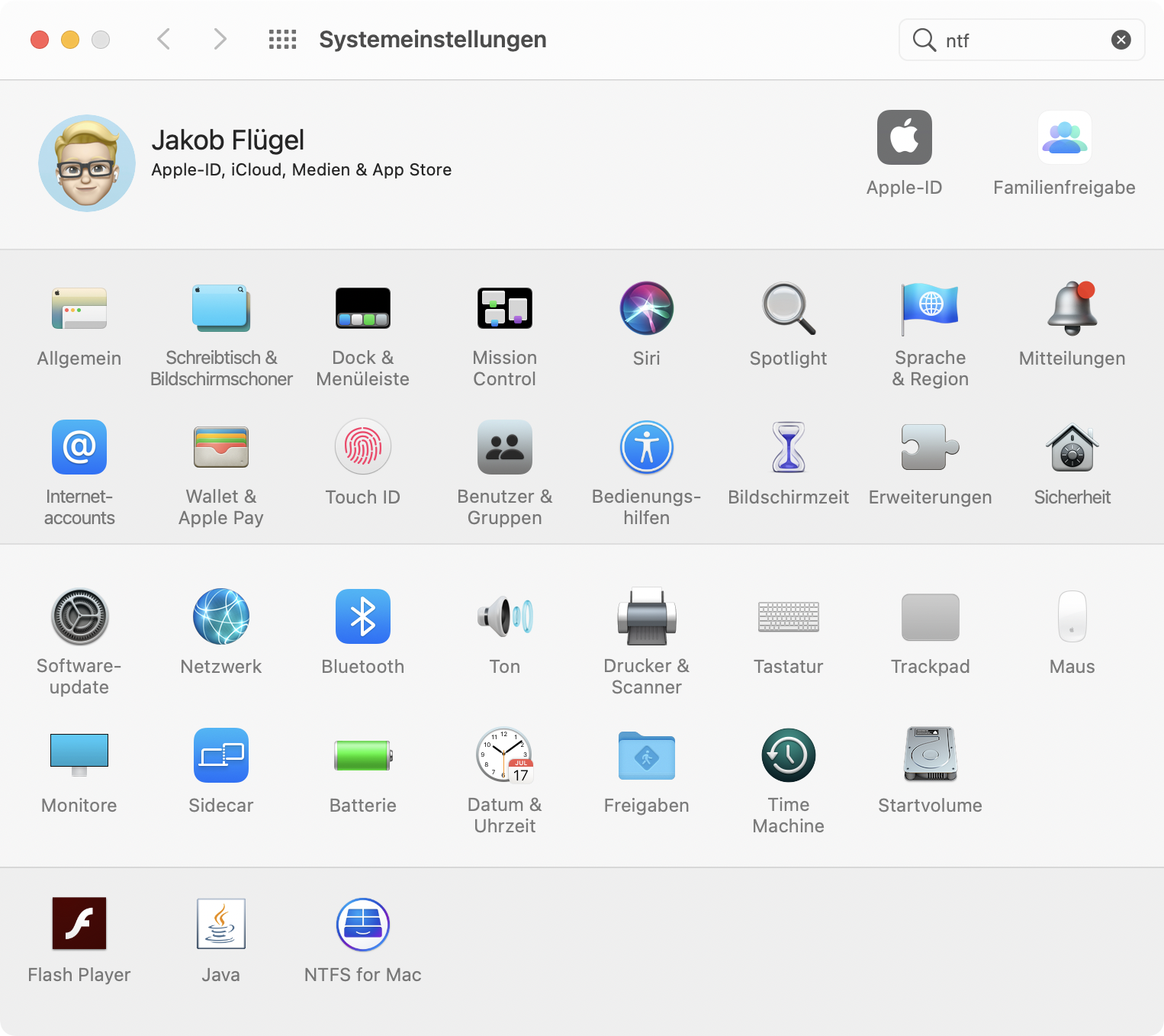Open Java control panel
Screen dimensions: 1164x1036
220,924
